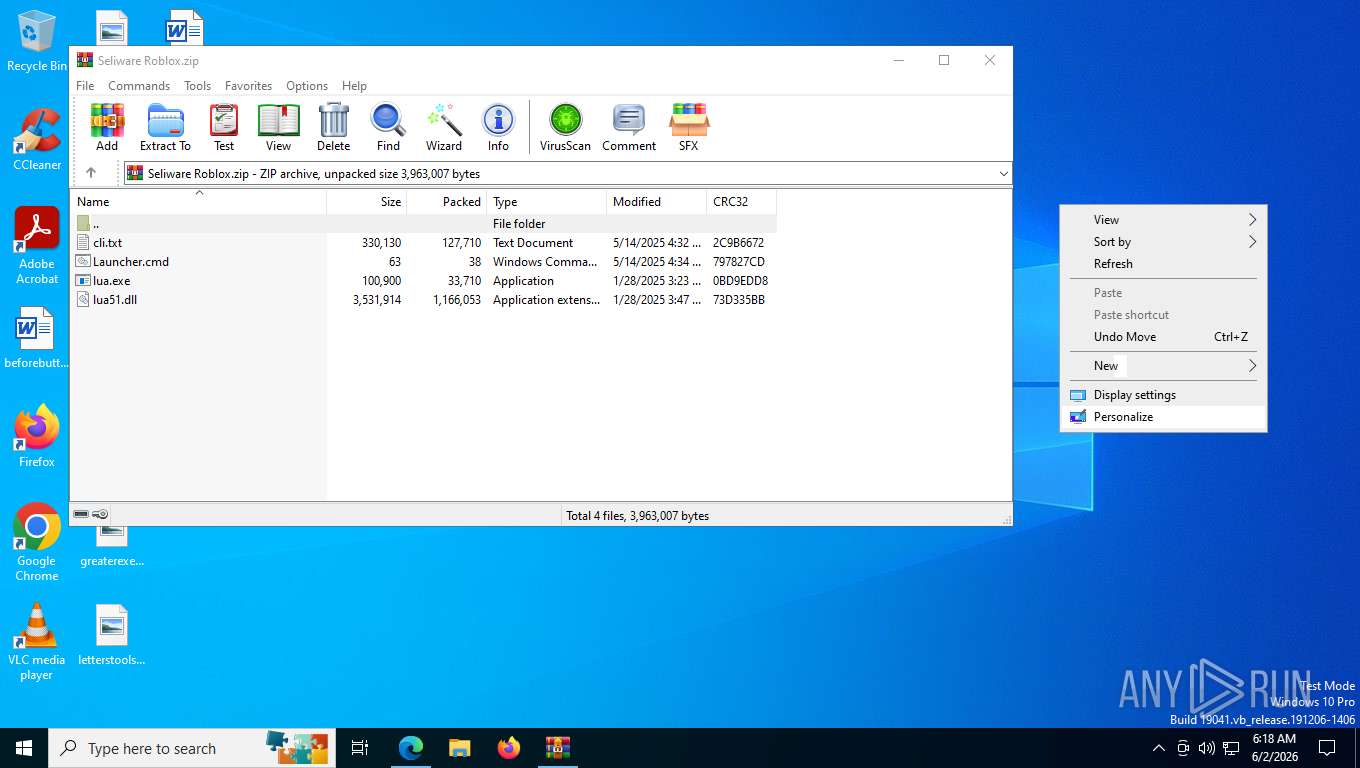Open the letterstools desktop file
This screenshot has height=768, width=1360.
[x=112, y=634]
